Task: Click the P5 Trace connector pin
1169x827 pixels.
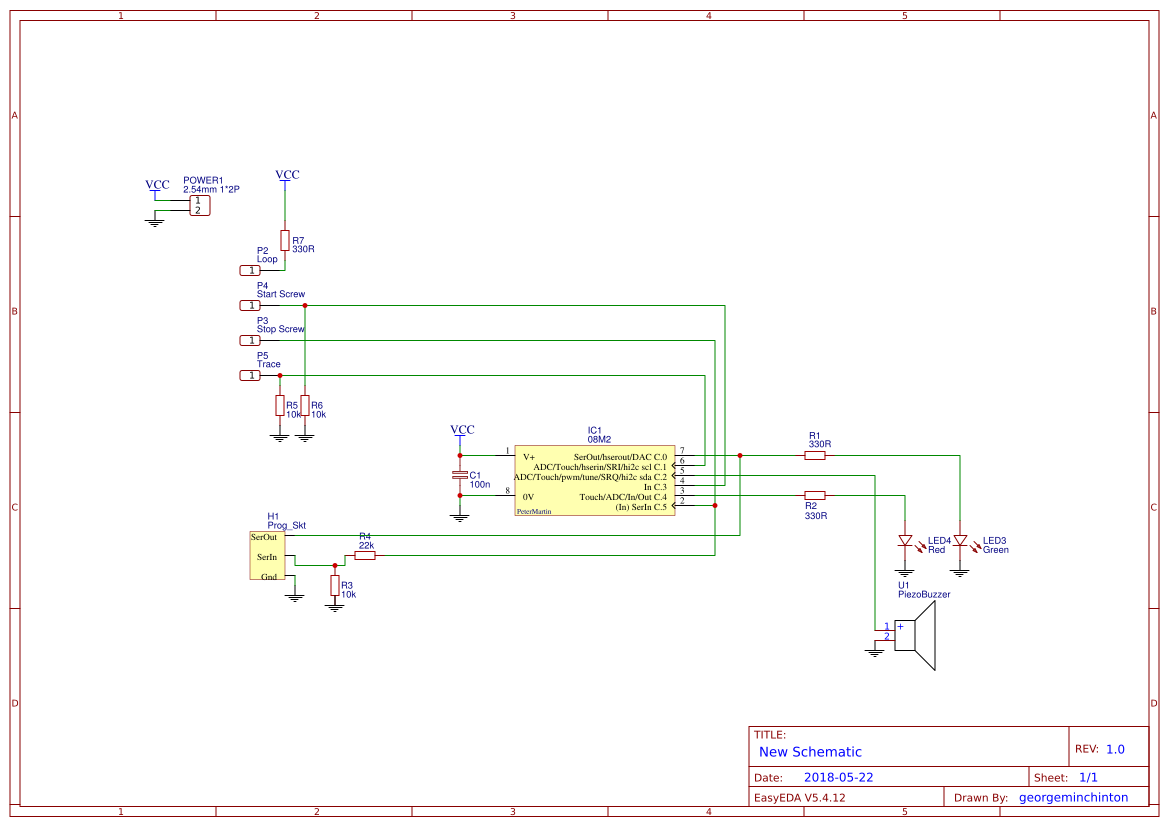Action: (x=250, y=376)
